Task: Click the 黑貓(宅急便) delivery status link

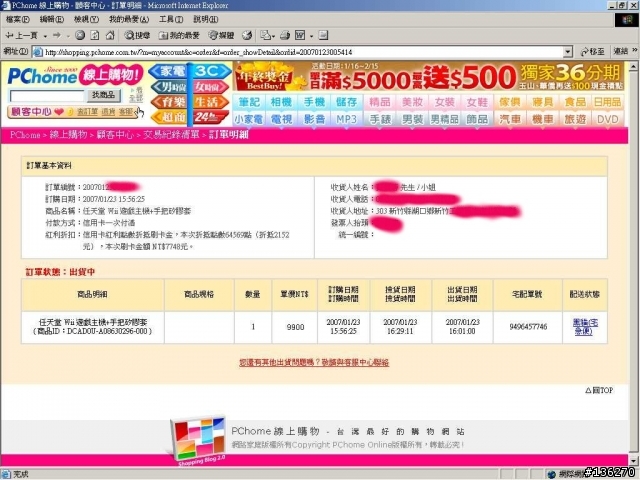Action: point(585,327)
